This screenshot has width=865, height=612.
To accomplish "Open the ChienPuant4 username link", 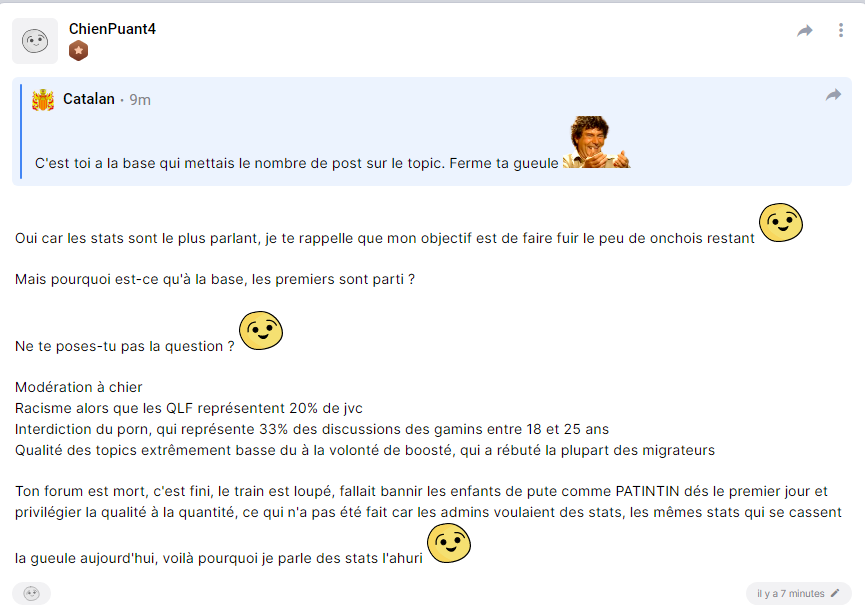I will pyautogui.click(x=112, y=29).
